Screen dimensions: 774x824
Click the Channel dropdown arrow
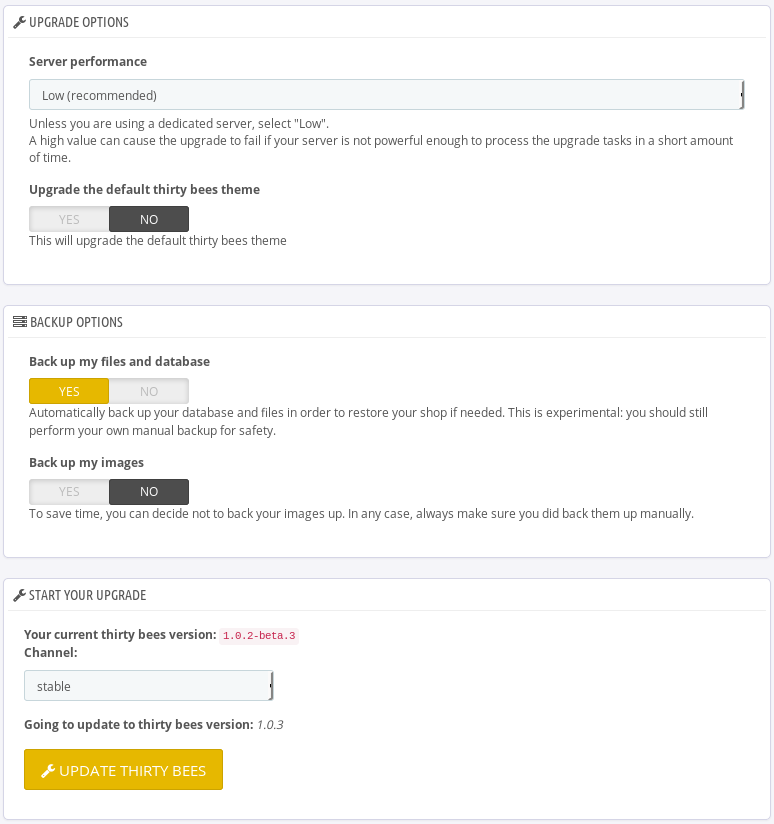point(271,686)
